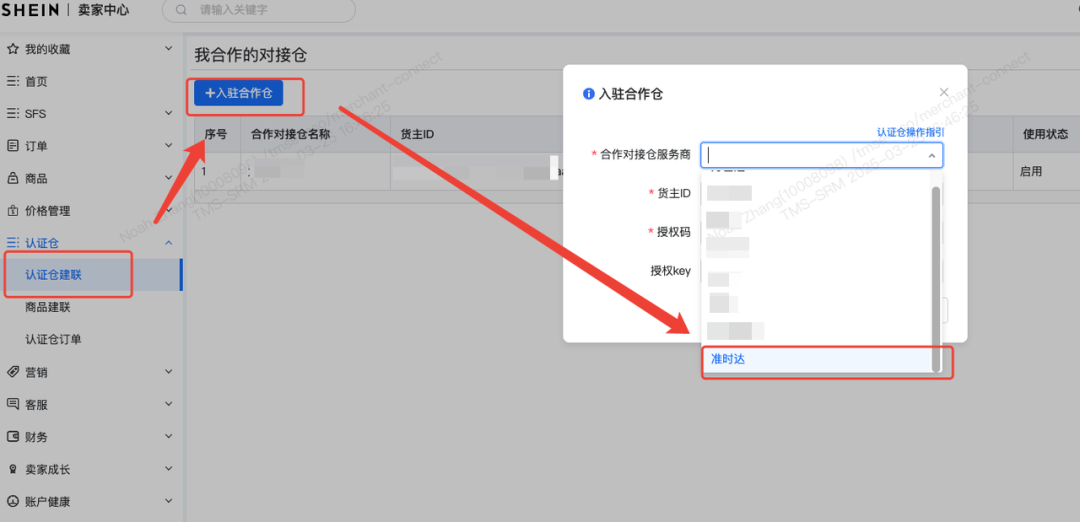The width and height of the screenshot is (1080, 522).
Task: Expand the 订单 menu chevron
Action: (169, 146)
